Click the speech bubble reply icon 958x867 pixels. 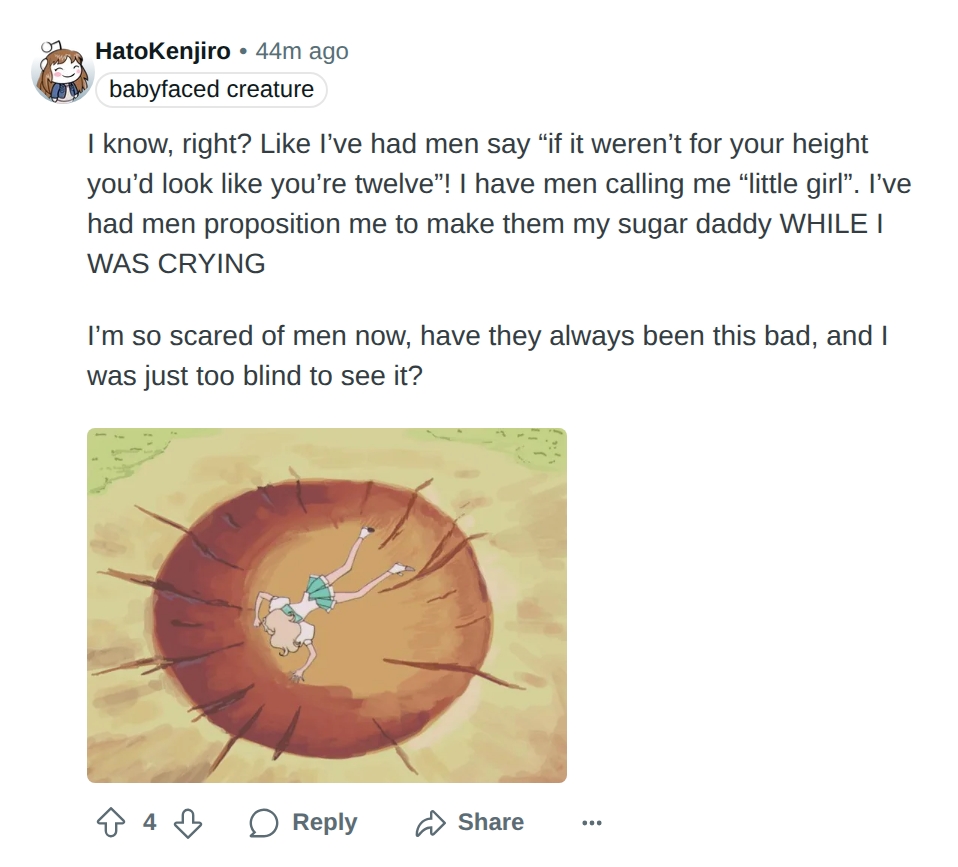264,823
